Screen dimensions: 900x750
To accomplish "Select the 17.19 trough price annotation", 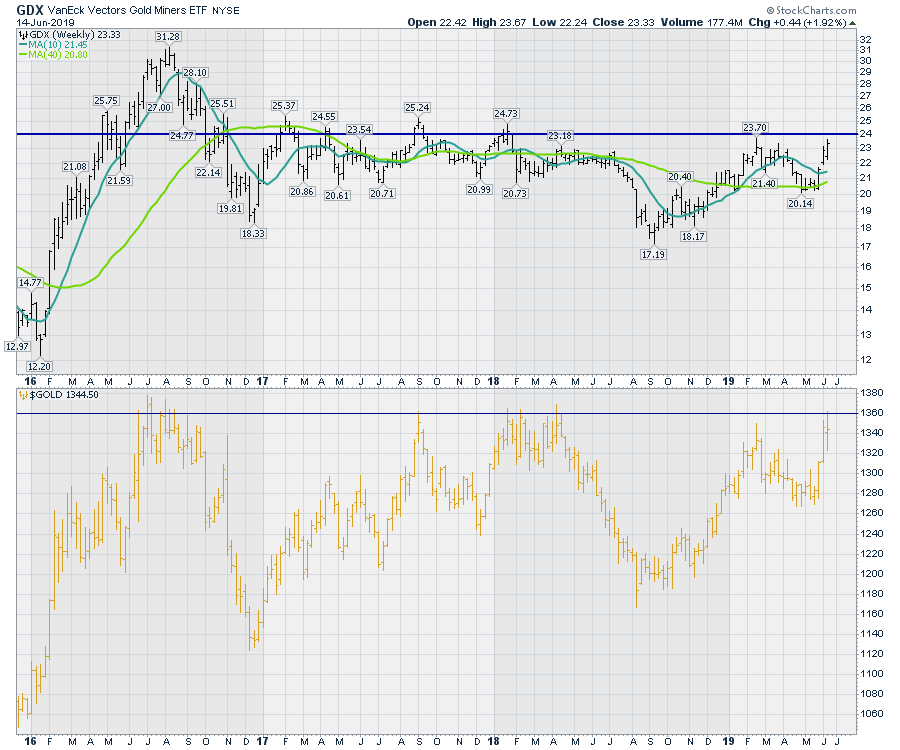I will point(652,255).
